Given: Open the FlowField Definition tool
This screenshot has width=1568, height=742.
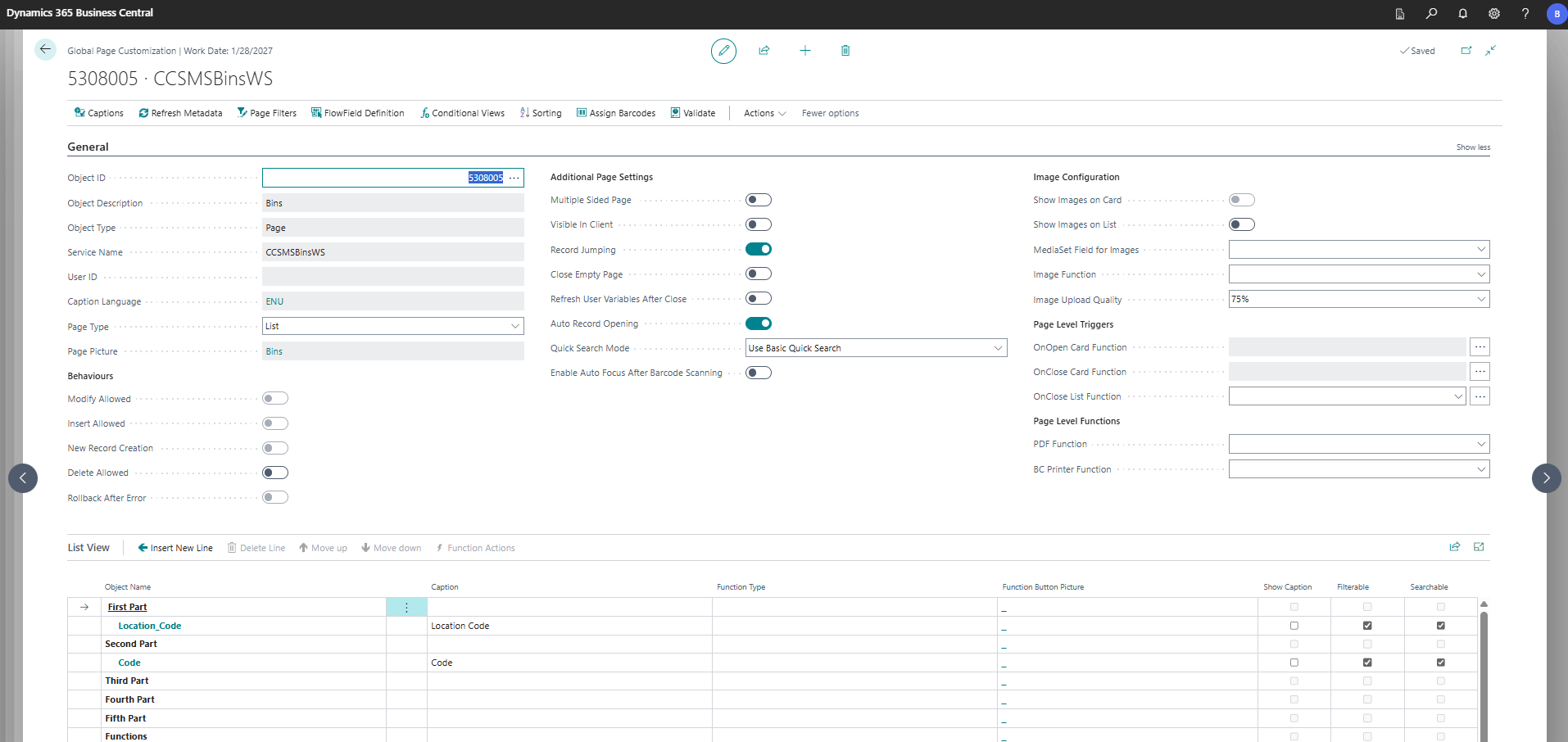Looking at the screenshot, I should pos(358,113).
